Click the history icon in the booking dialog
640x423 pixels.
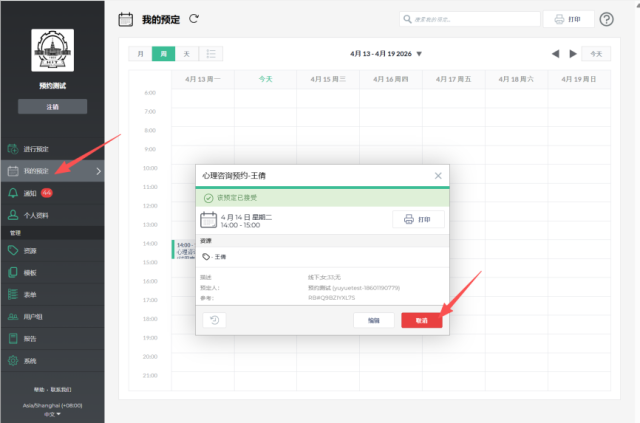[x=215, y=320]
